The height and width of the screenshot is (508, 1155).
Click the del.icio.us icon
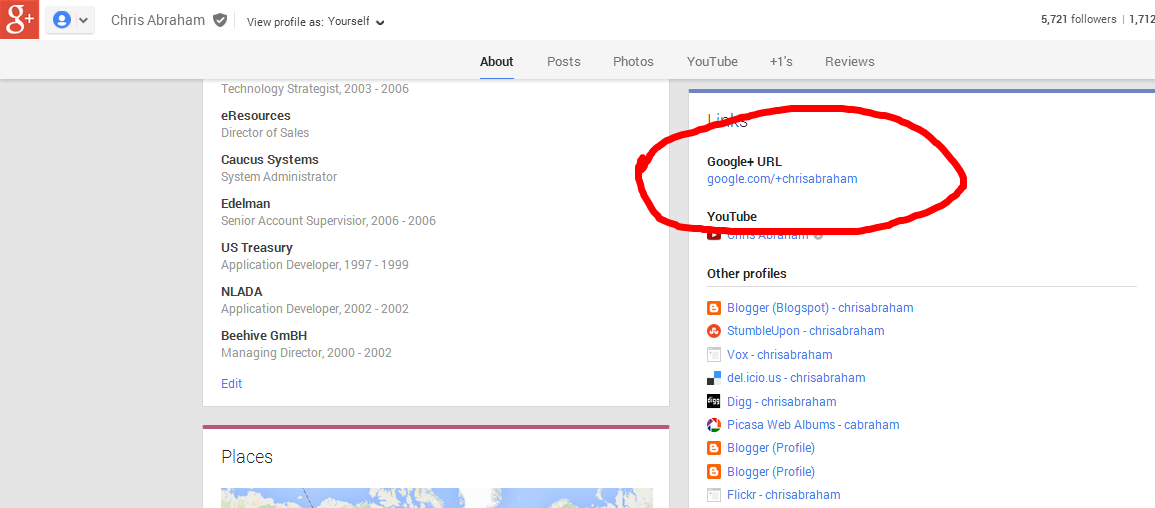714,378
